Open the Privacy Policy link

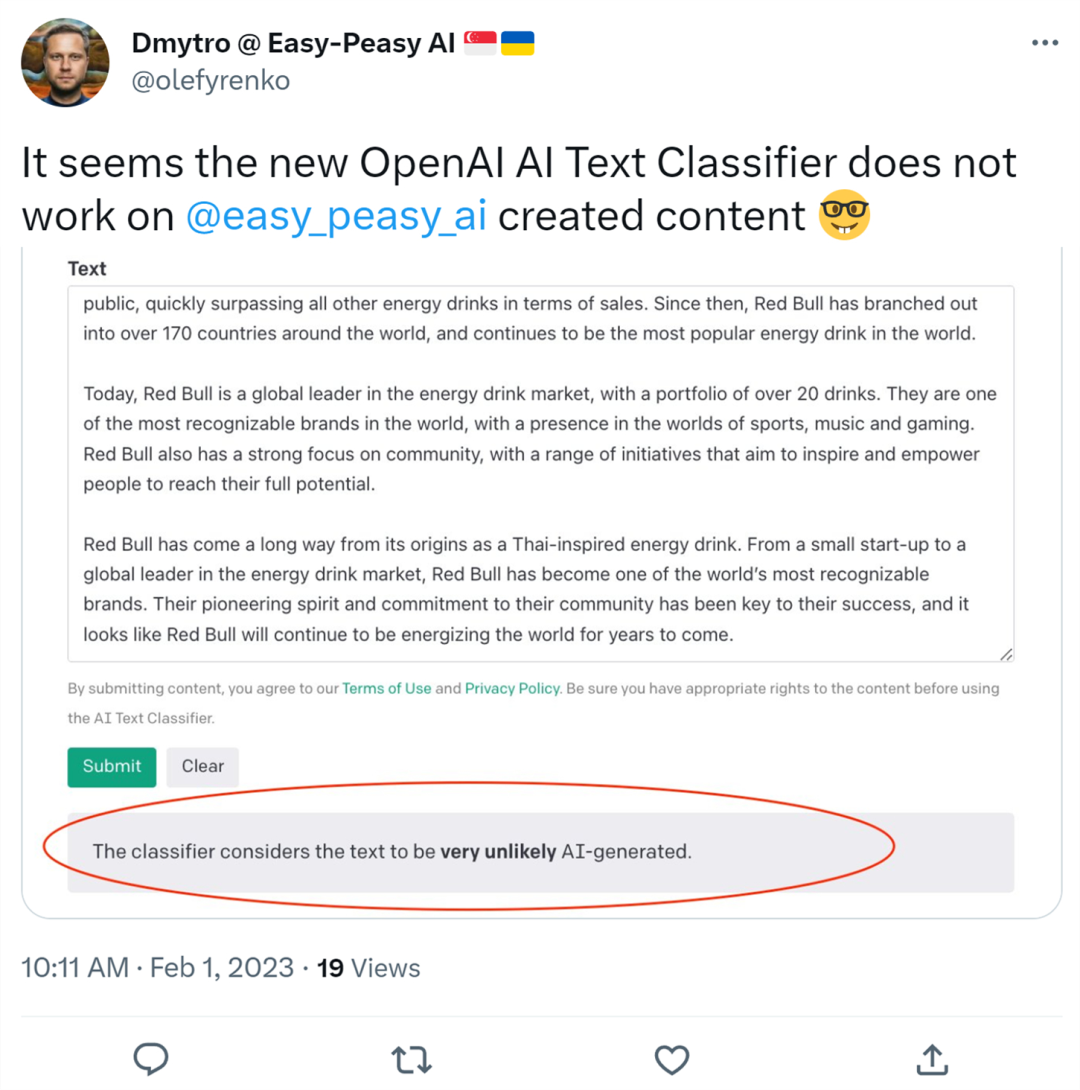click(512, 689)
